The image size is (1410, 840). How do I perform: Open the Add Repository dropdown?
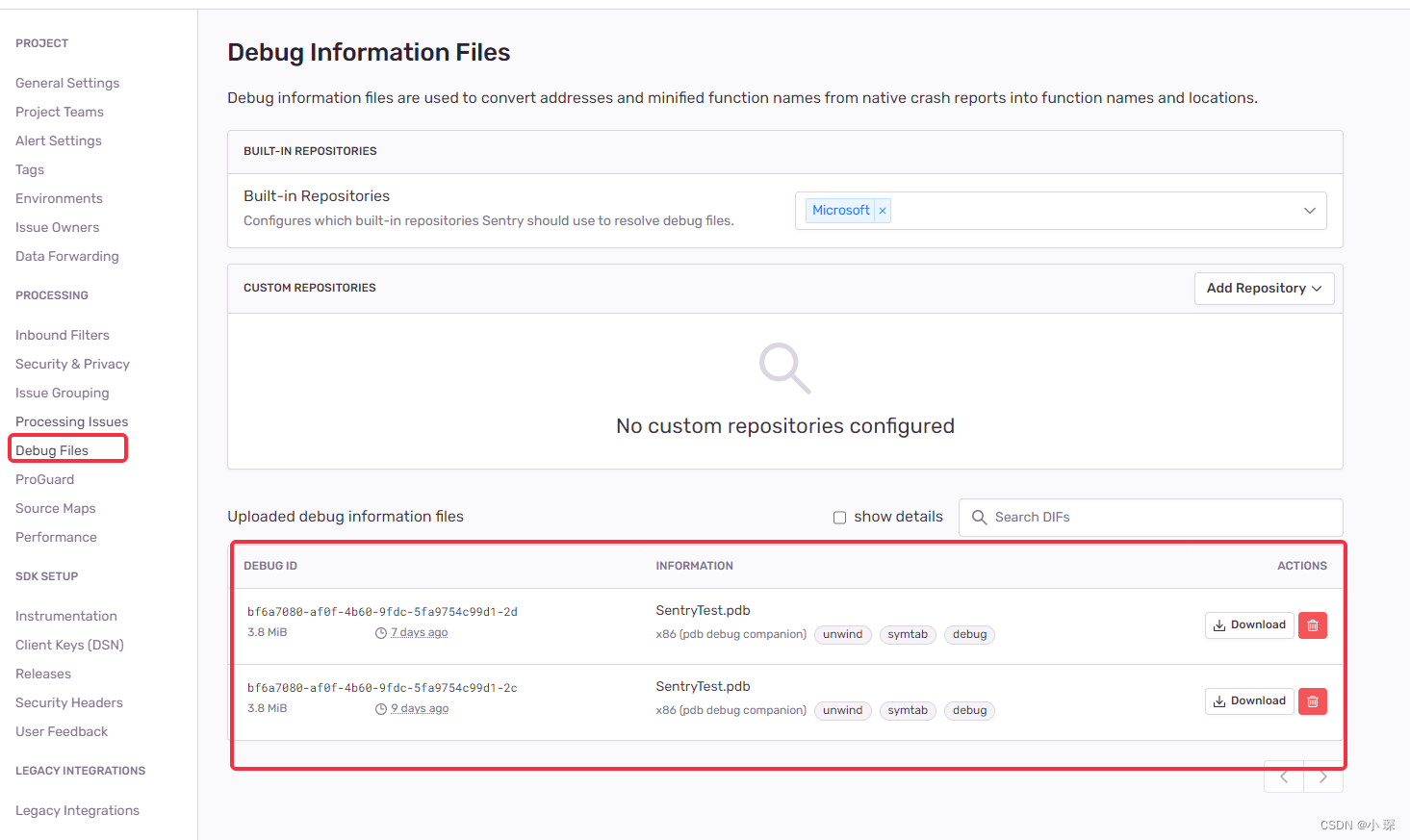pyautogui.click(x=1265, y=289)
